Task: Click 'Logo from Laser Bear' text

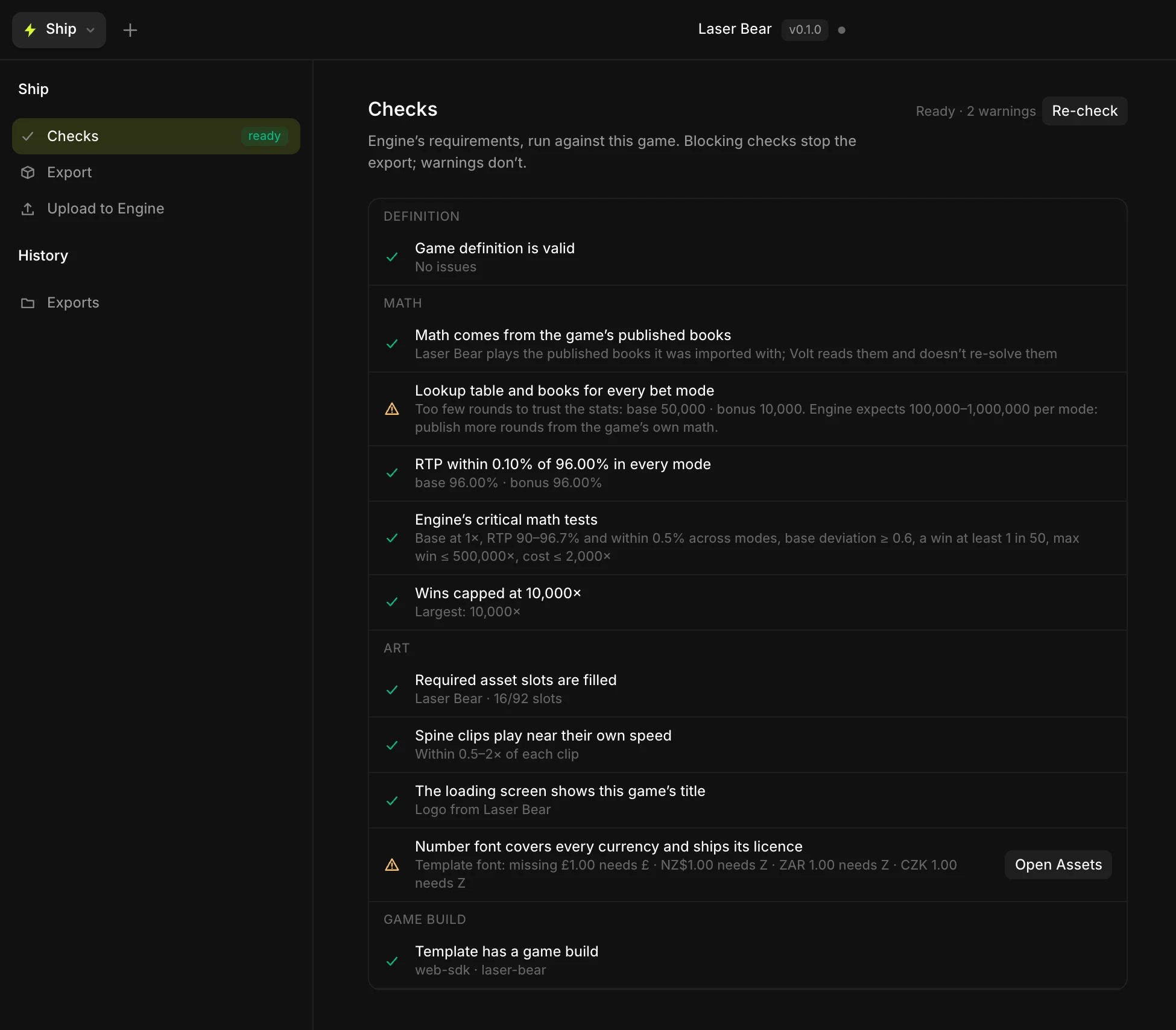Action: 482,810
